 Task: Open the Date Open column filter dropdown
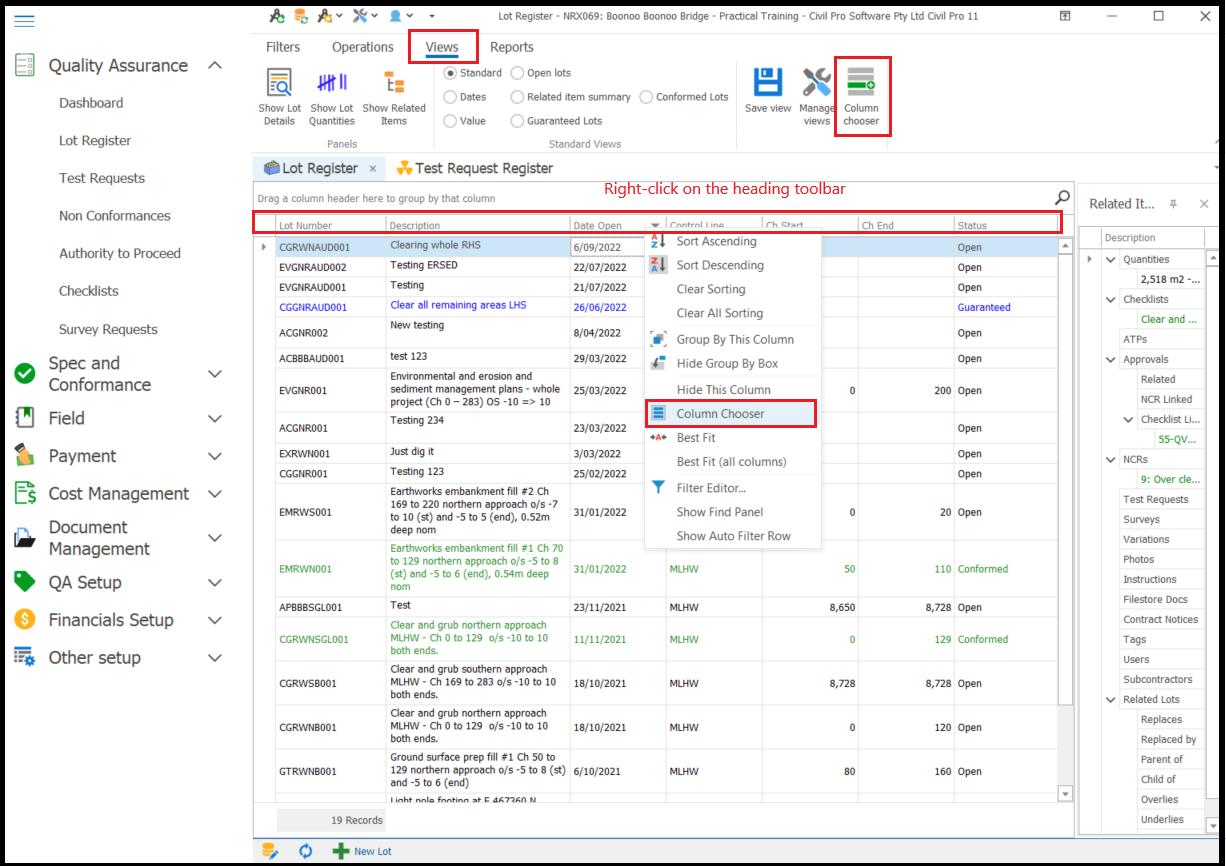tap(655, 225)
